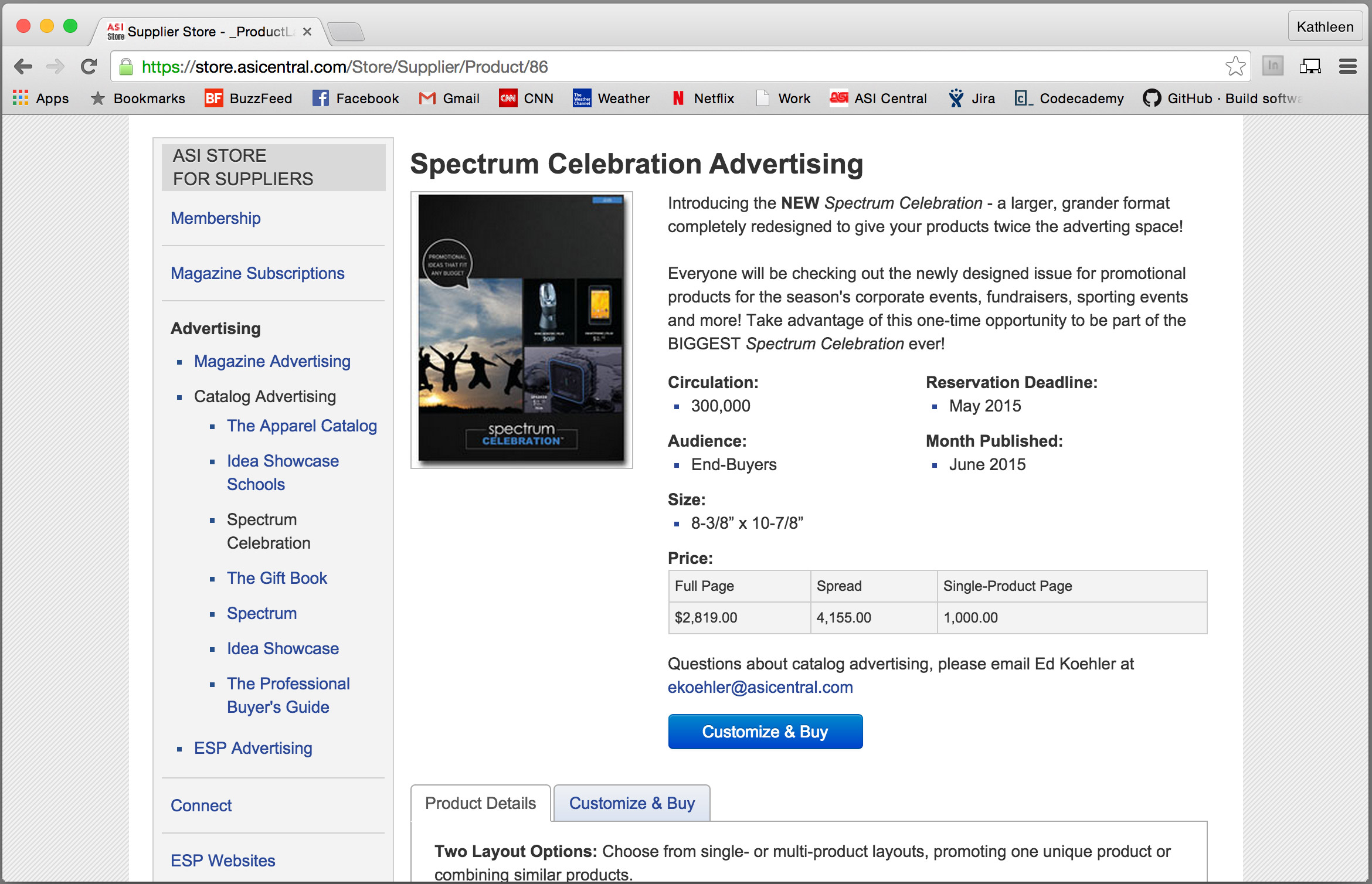Click the browser forward arrow

tap(55, 67)
